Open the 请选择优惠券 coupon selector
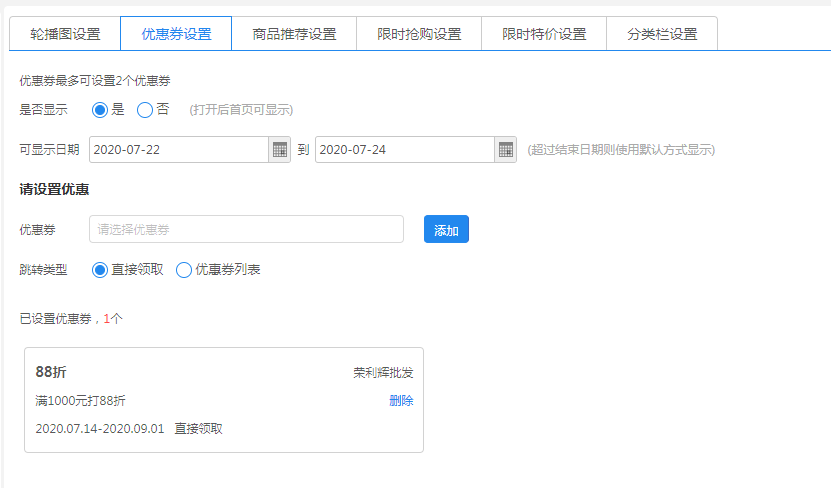Image resolution: width=831 pixels, height=488 pixels. [x=246, y=229]
